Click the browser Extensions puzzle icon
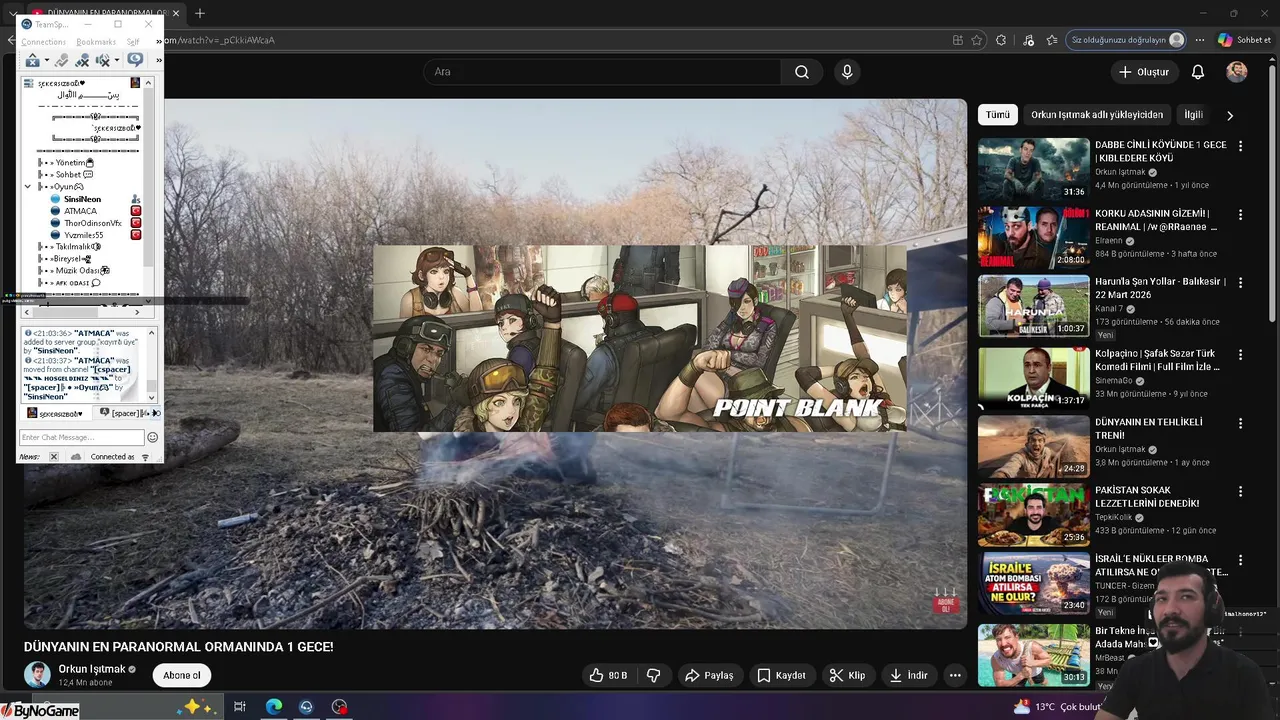 [1001, 40]
